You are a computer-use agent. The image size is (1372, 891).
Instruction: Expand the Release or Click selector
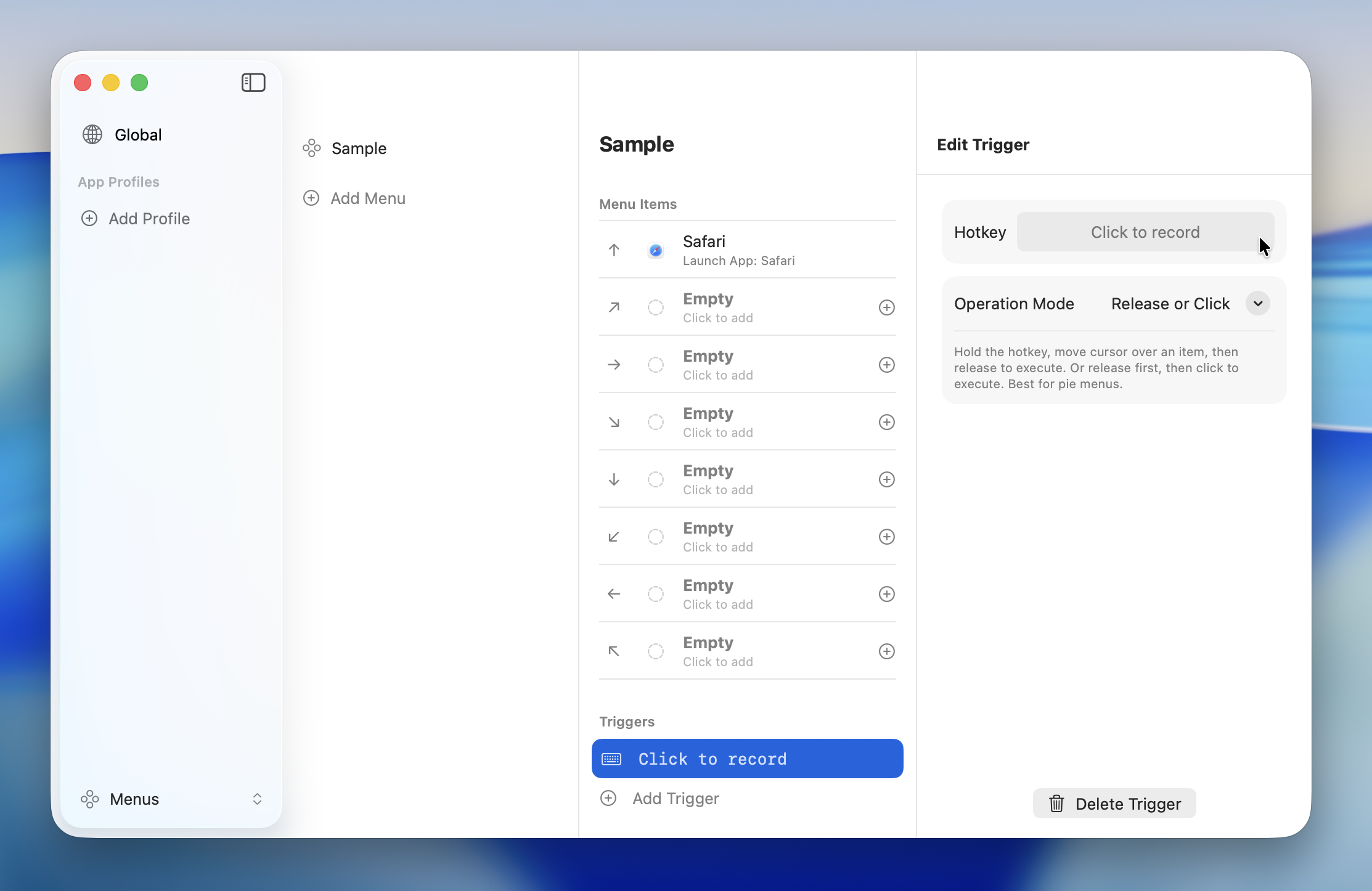[1257, 303]
